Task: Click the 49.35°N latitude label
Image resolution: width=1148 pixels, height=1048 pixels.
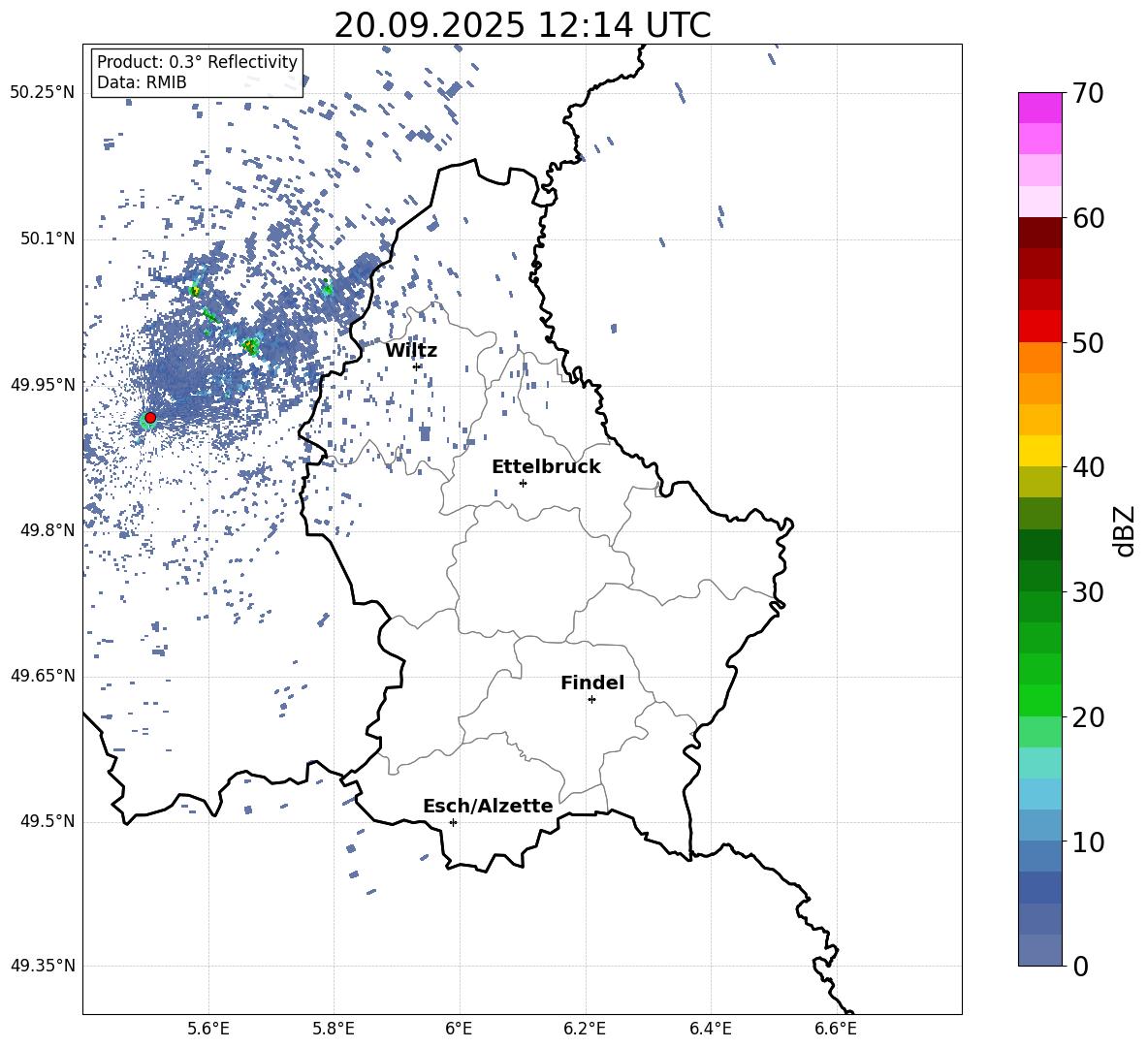Action: [43, 966]
